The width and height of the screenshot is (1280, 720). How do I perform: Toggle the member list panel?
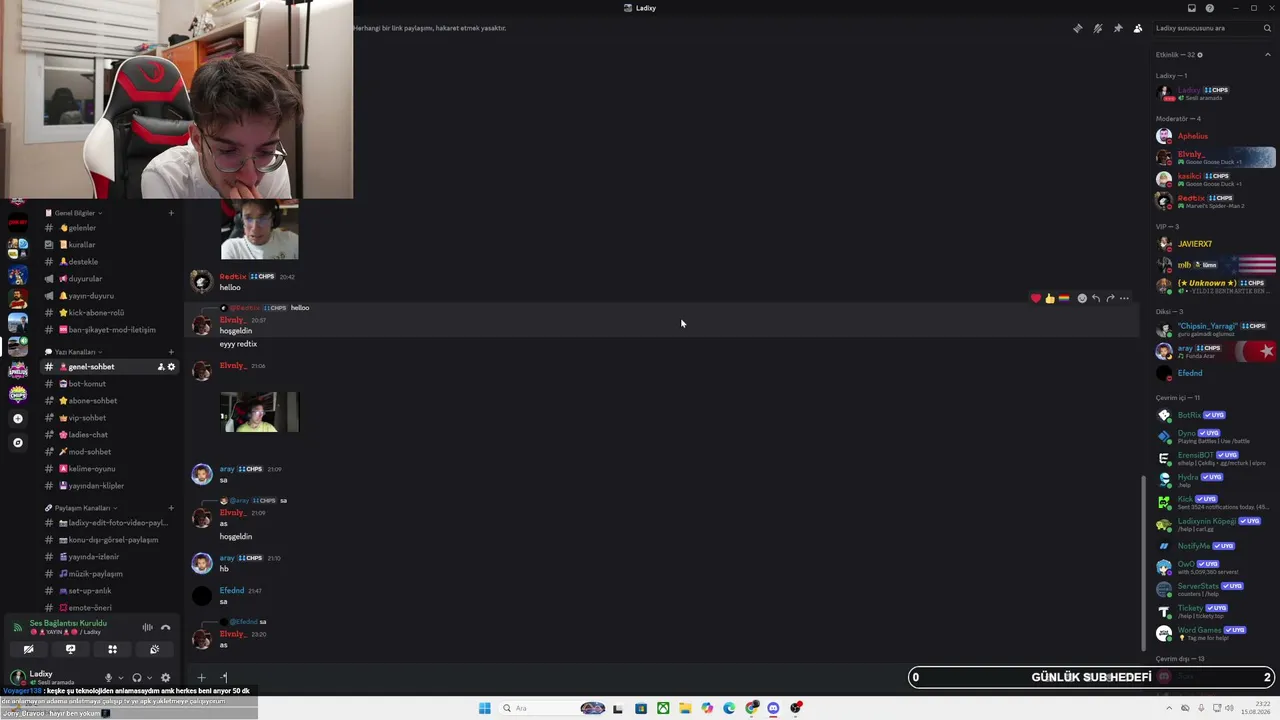point(1138,28)
